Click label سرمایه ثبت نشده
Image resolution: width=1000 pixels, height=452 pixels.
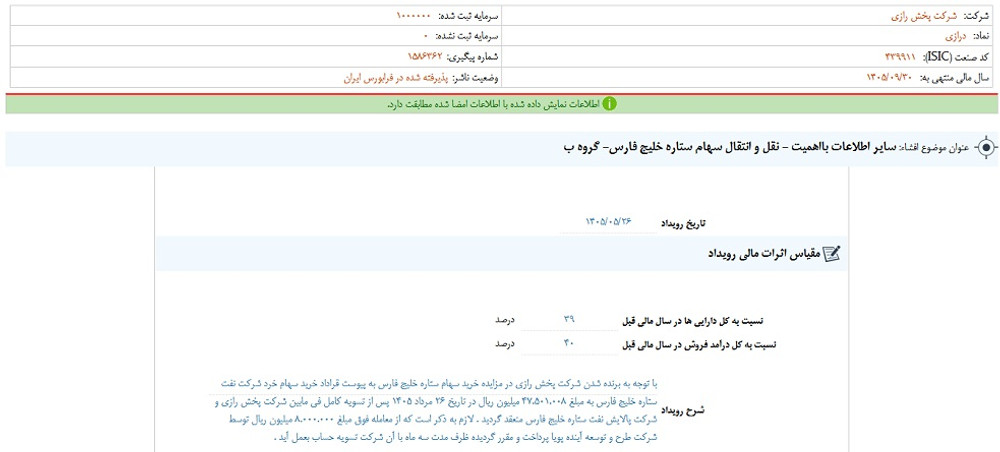pos(469,36)
